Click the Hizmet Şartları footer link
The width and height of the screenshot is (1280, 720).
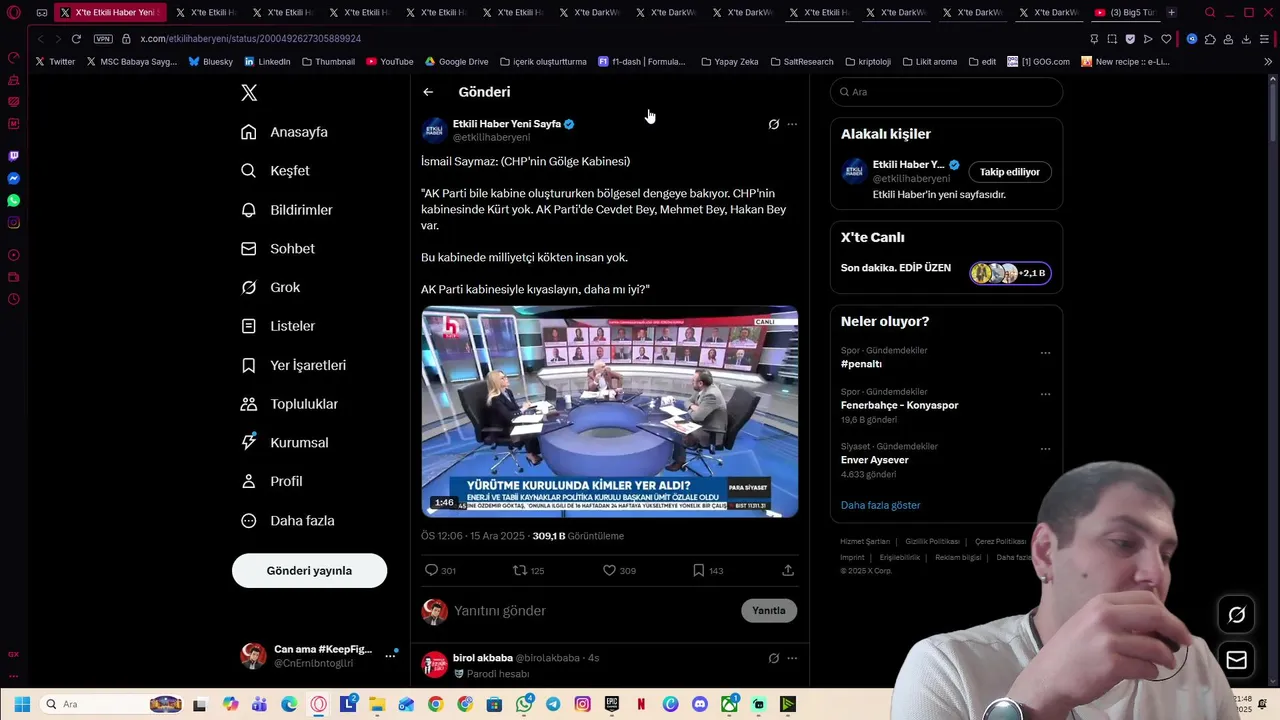coord(865,542)
